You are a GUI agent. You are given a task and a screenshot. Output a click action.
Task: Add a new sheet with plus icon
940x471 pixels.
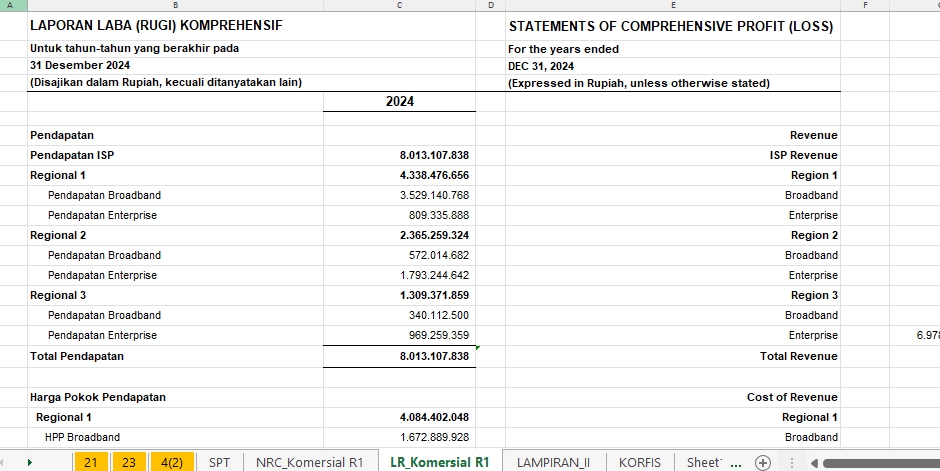point(762,462)
